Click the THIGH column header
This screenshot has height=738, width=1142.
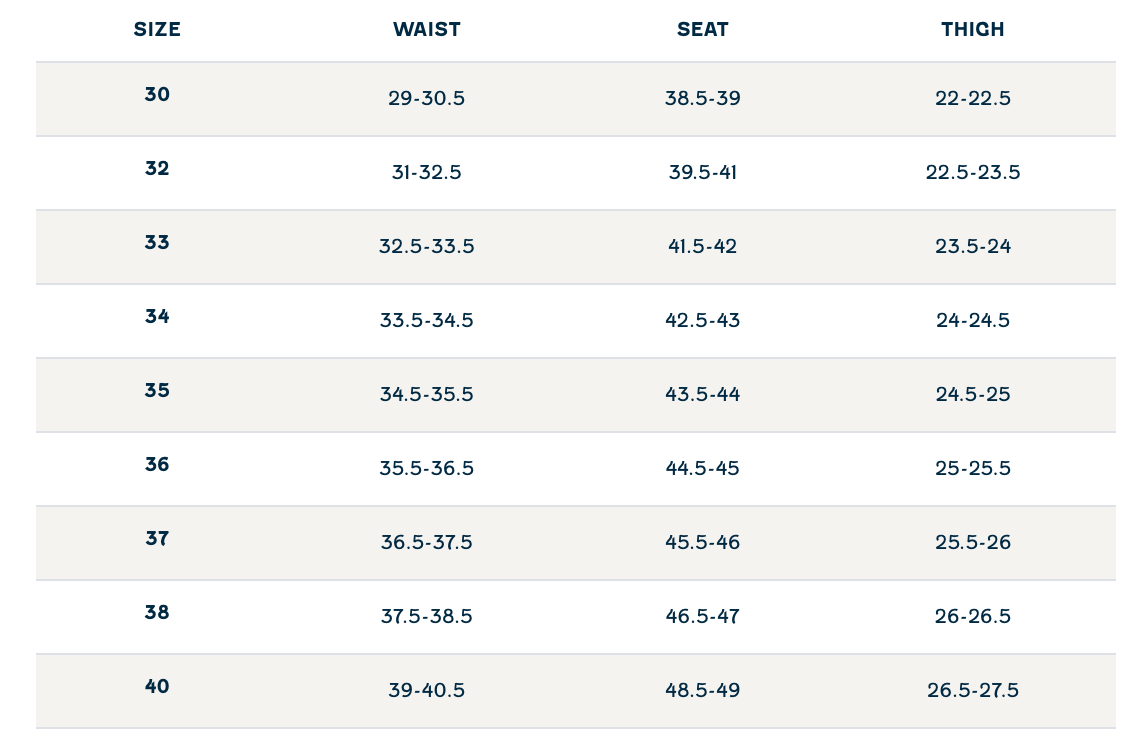tap(972, 29)
